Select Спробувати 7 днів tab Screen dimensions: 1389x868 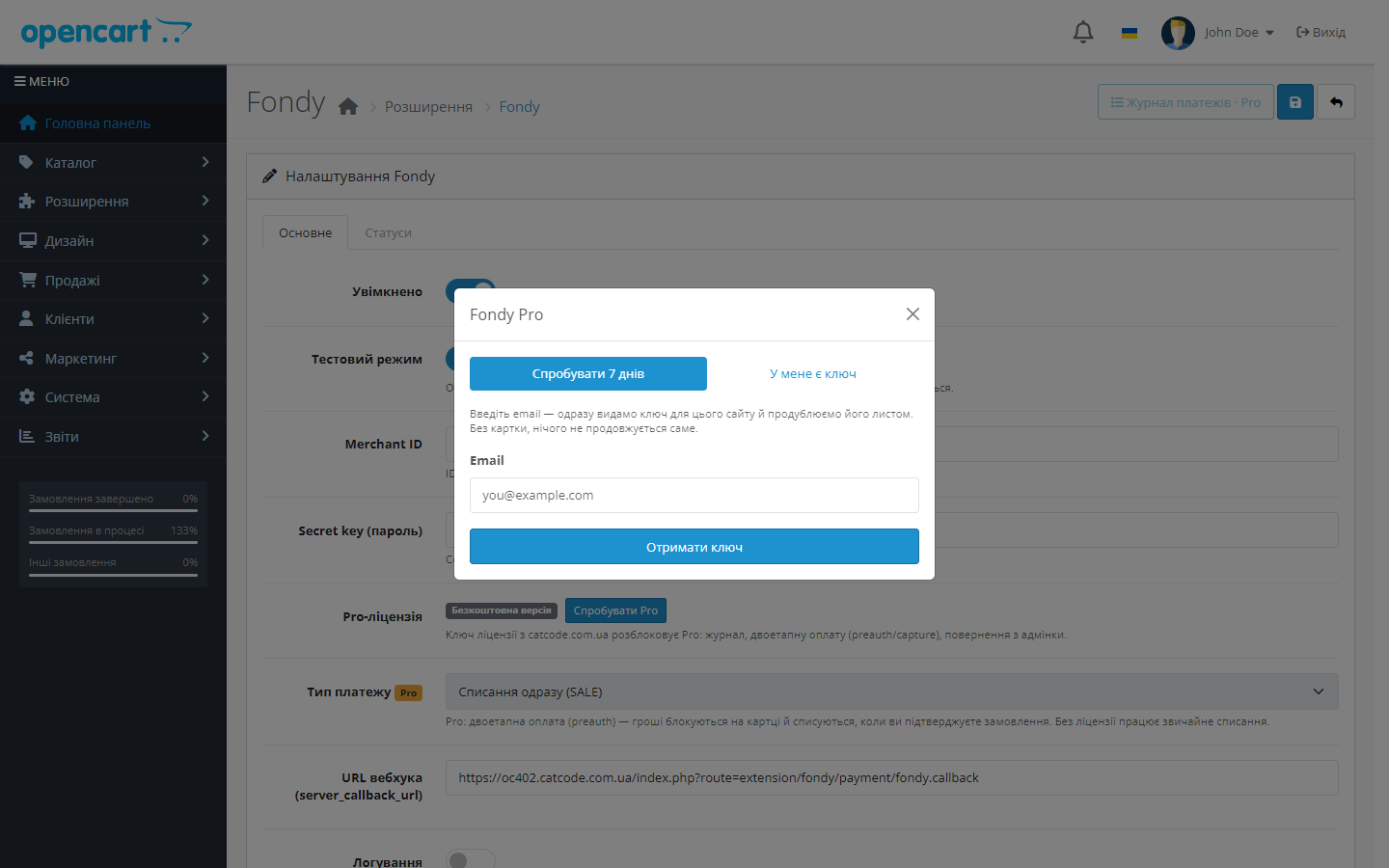coord(588,374)
